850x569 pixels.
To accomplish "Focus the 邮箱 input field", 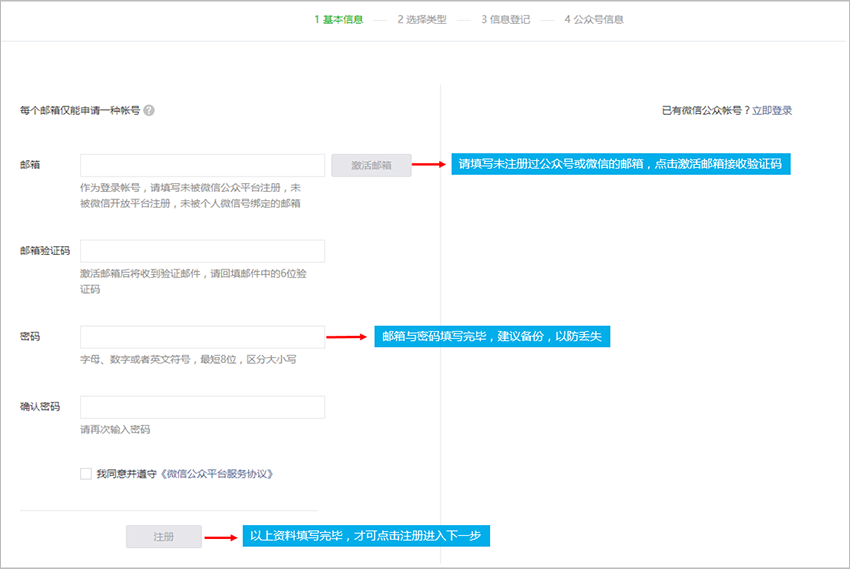I will 202,165.
